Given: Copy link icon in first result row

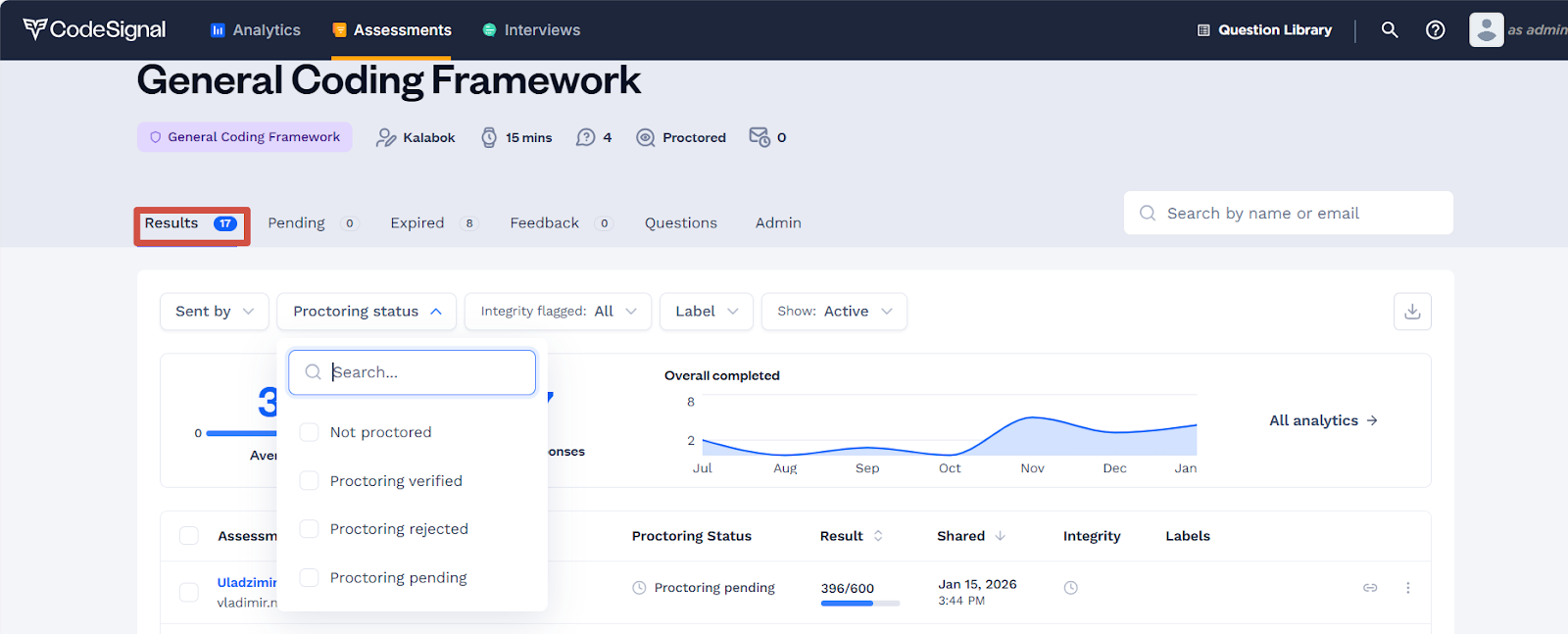Looking at the screenshot, I should point(1370,588).
